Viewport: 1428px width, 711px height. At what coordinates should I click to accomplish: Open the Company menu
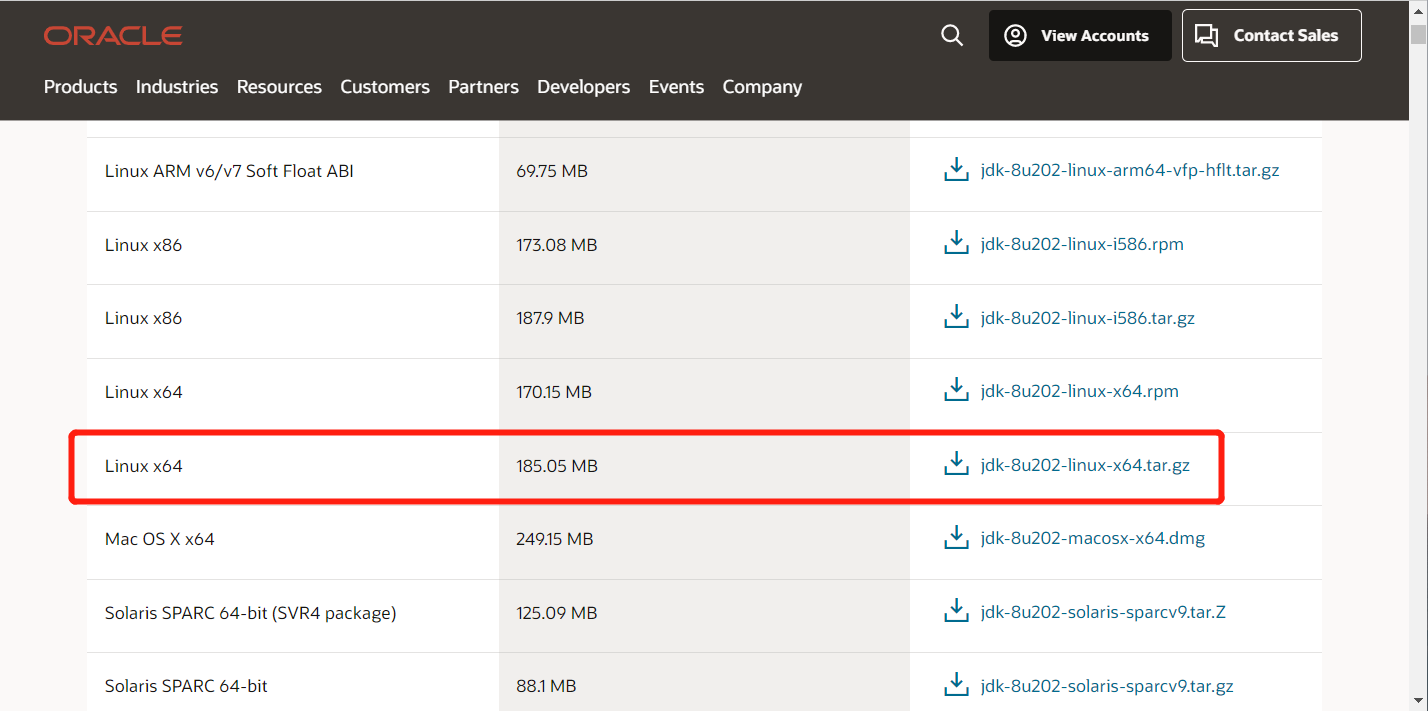[x=762, y=87]
